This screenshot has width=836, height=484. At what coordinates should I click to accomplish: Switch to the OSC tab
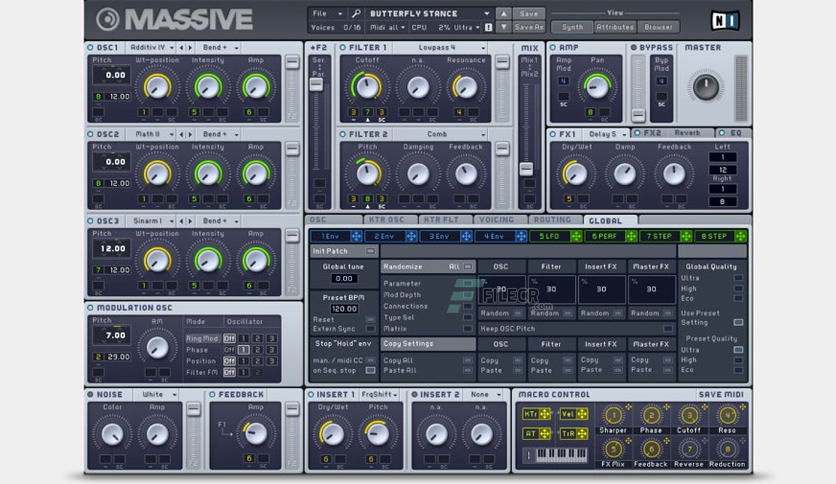(x=334, y=220)
